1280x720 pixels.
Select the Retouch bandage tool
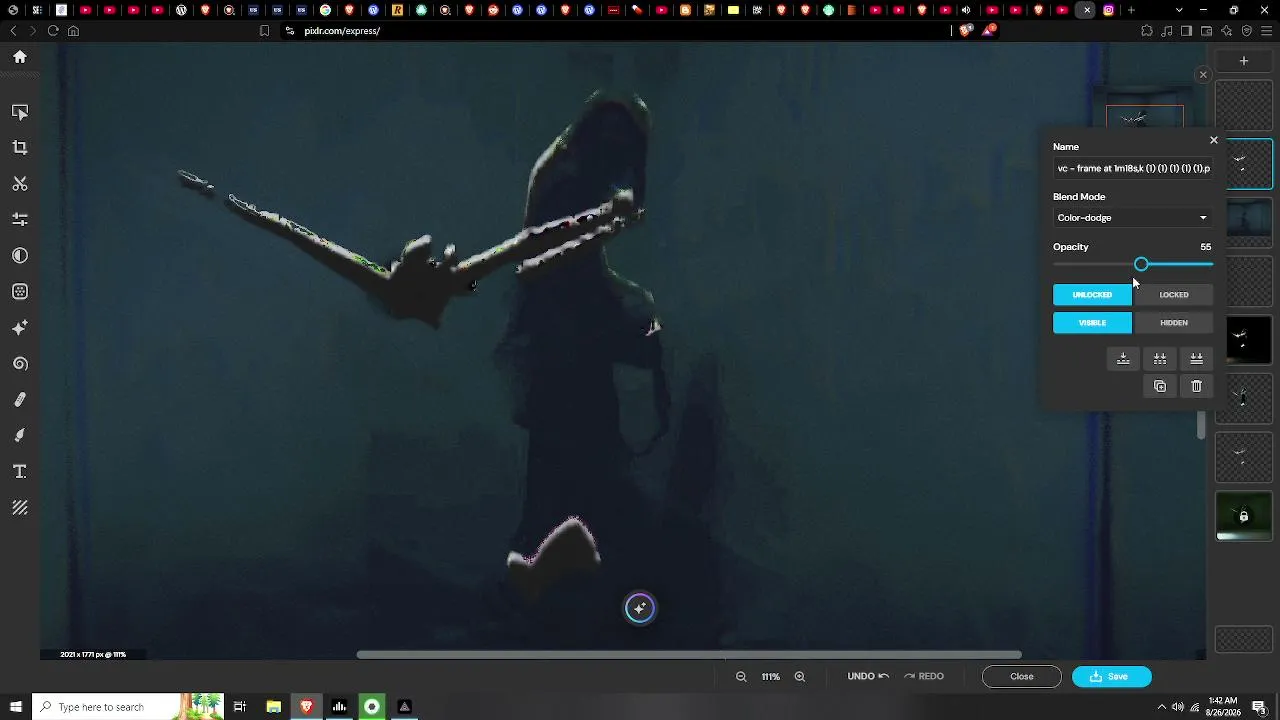click(x=20, y=400)
